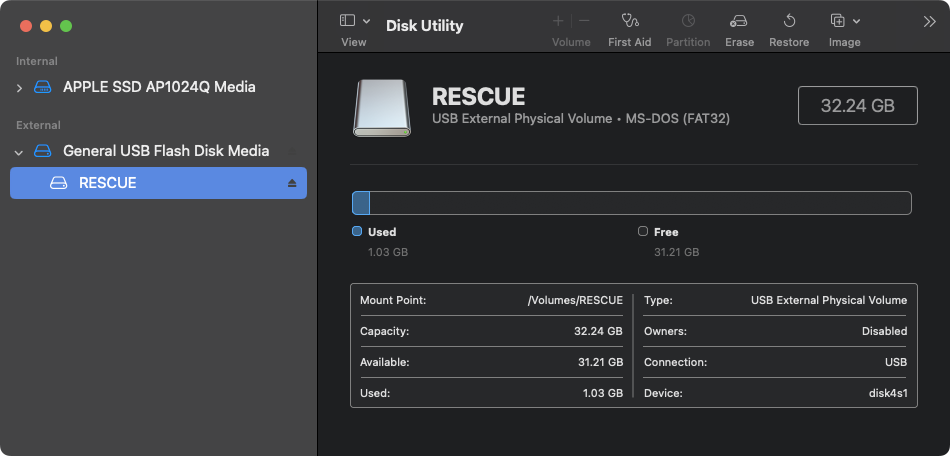Click the View label in toolbar
Viewport: 950px width, 456px height.
point(354,42)
